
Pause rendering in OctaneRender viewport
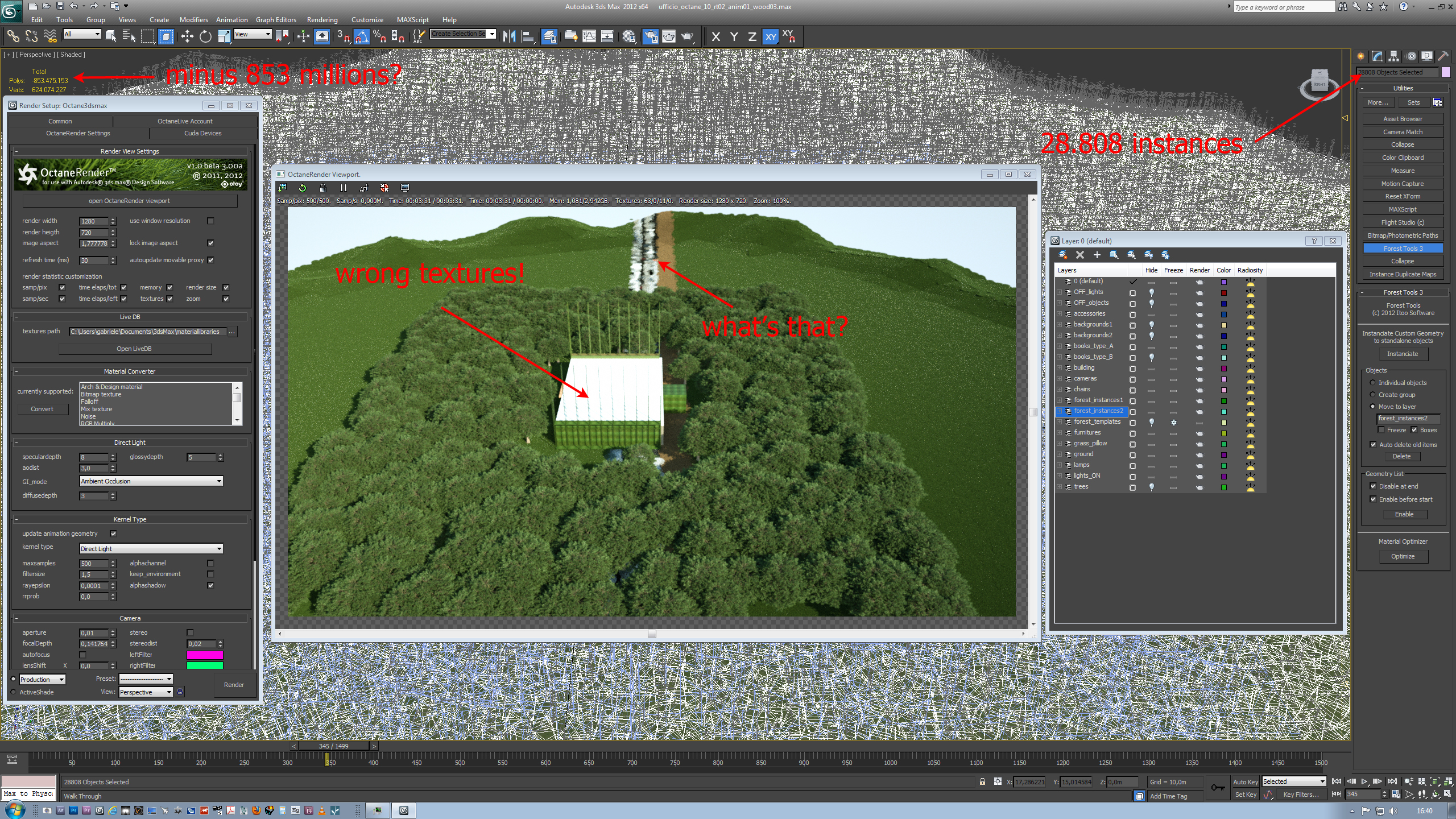click(343, 188)
